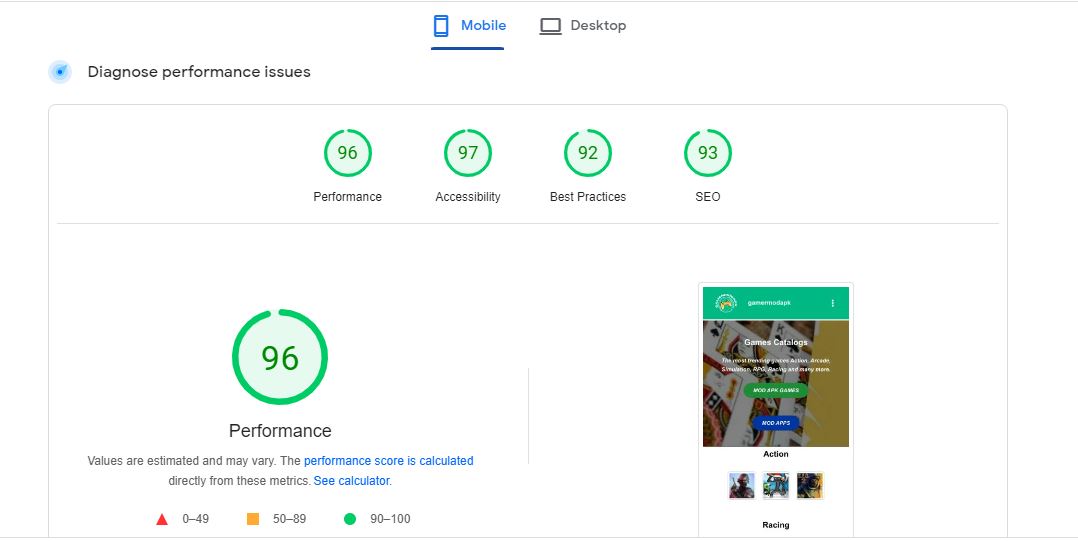Open the 'performance score is calculated' link
Viewport: 1078px width, 541px height.
coord(388,461)
